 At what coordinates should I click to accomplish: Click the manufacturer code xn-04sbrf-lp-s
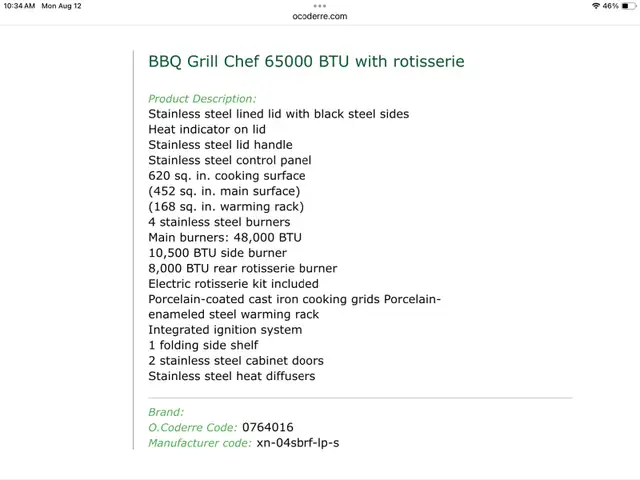click(x=298, y=443)
